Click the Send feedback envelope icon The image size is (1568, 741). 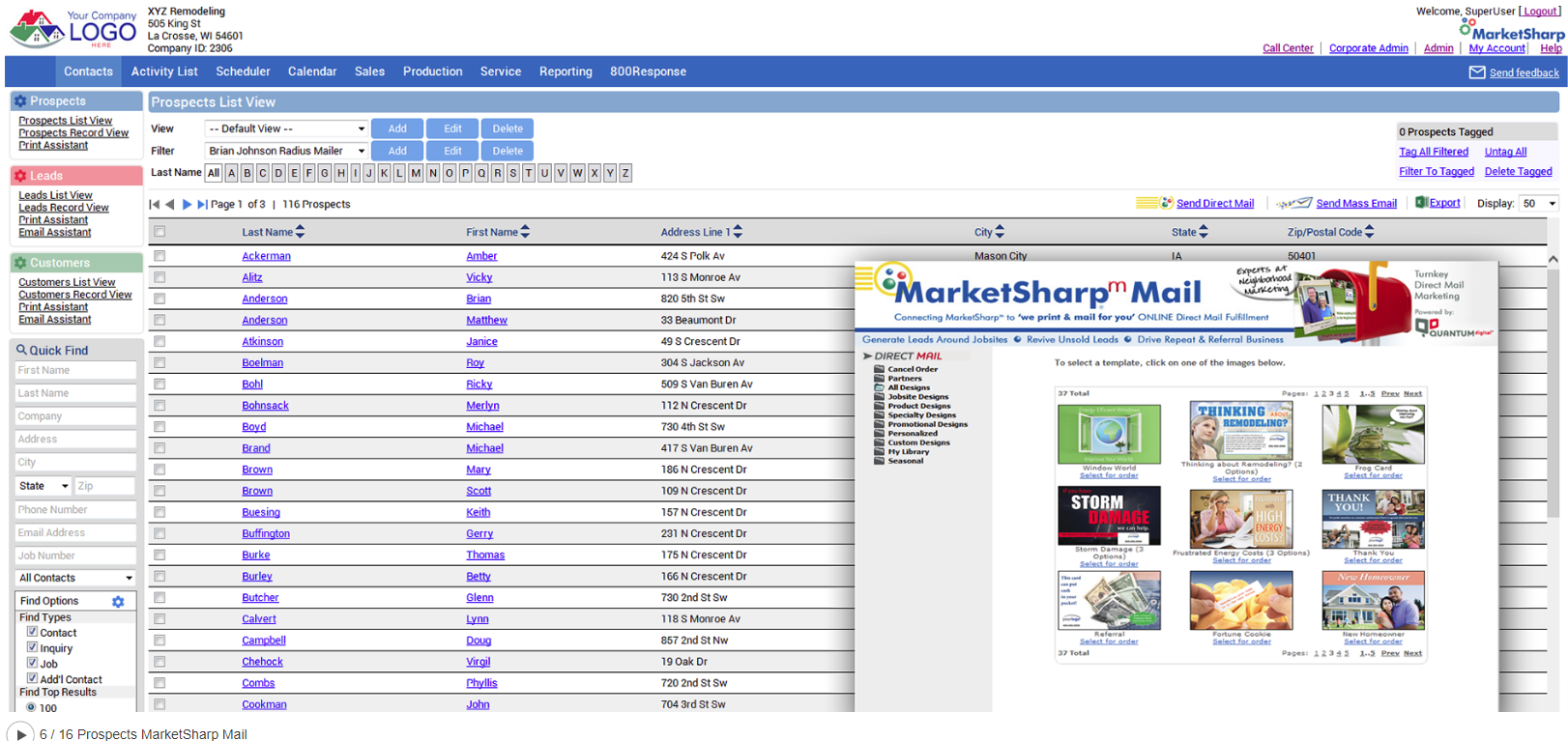tap(1477, 72)
